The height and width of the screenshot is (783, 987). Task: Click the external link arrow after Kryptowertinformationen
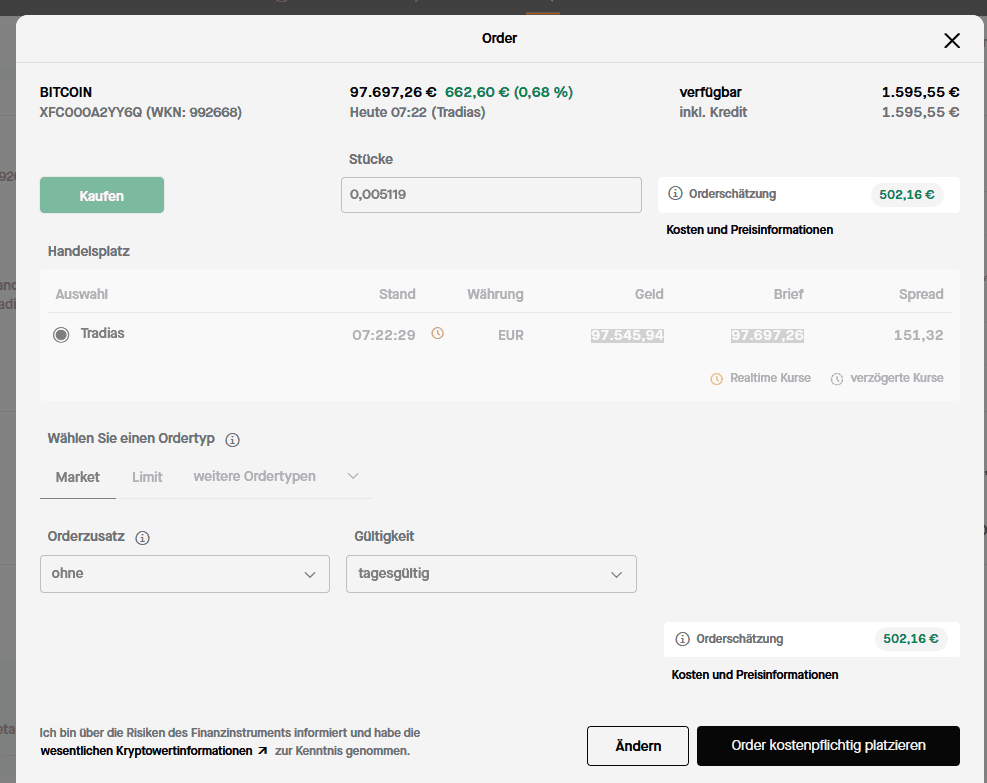[263, 751]
